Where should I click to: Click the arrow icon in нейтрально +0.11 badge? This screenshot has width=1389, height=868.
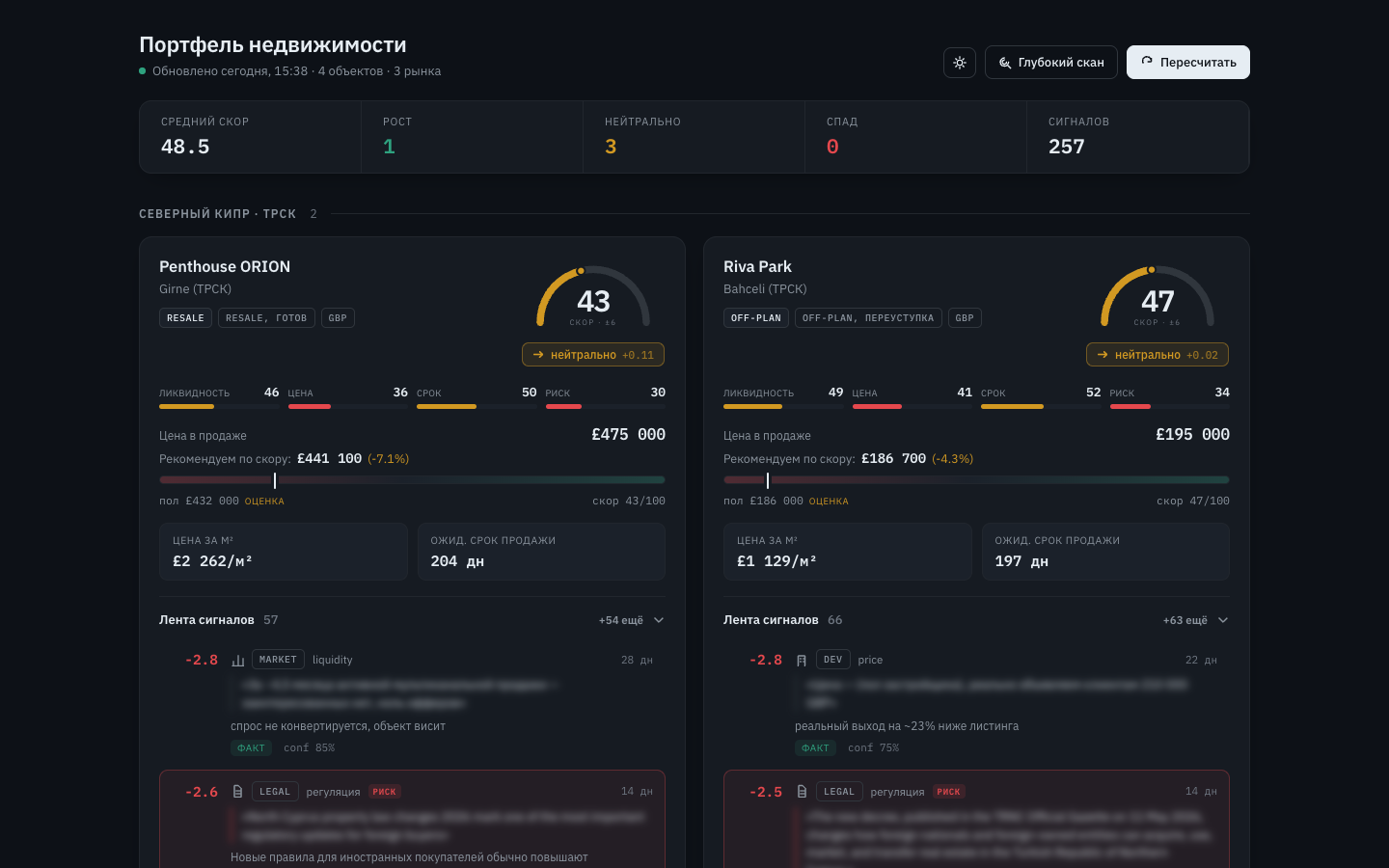pos(538,355)
